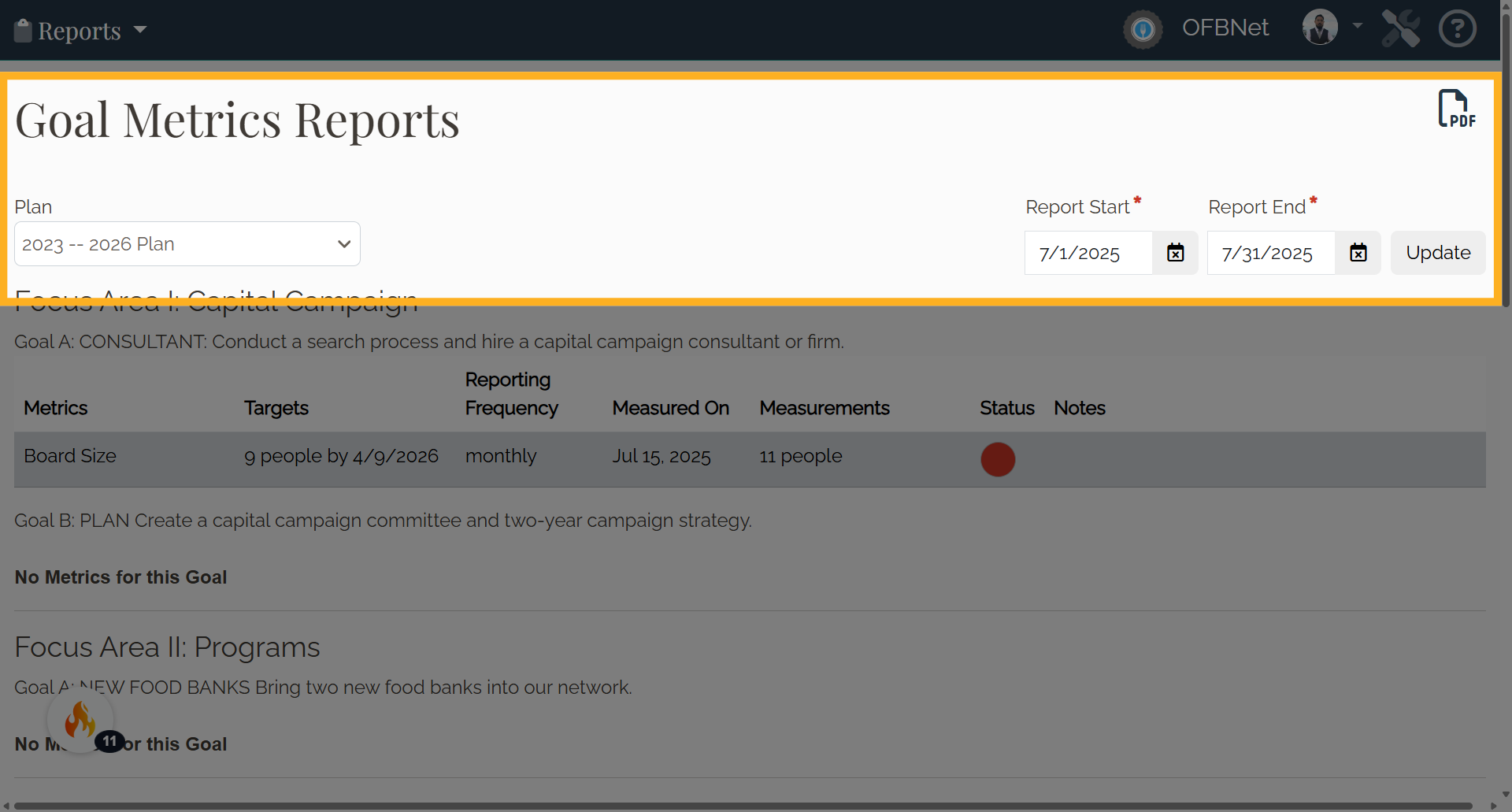Click the Notes column header
This screenshot has height=812, width=1512.
click(1080, 408)
